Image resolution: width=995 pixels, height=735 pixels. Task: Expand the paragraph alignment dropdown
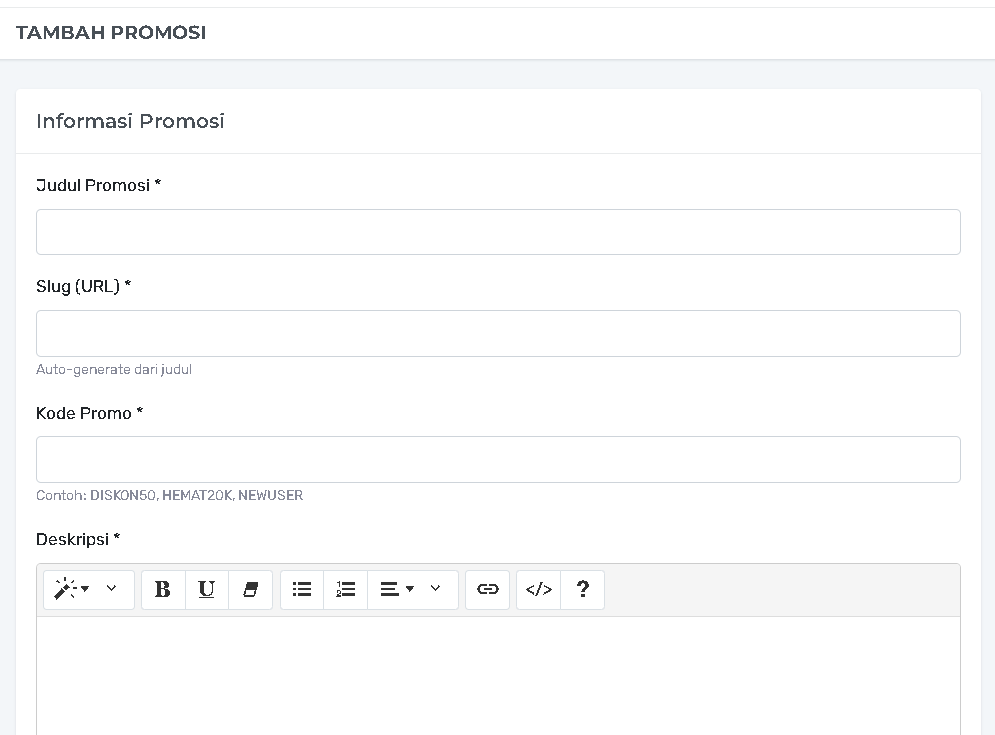[x=397, y=590]
